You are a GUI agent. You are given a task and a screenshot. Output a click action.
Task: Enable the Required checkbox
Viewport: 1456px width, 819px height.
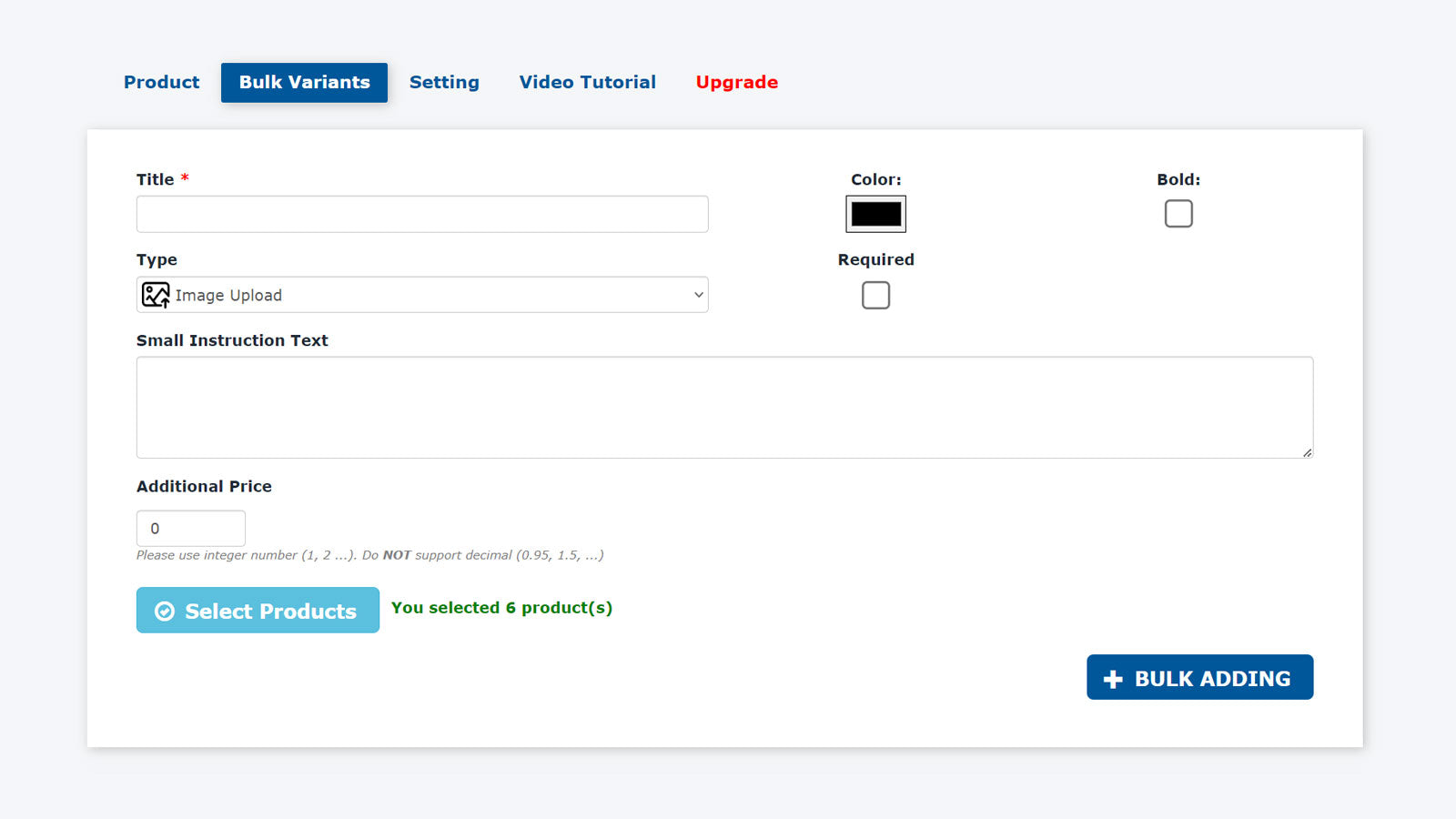[x=875, y=295]
